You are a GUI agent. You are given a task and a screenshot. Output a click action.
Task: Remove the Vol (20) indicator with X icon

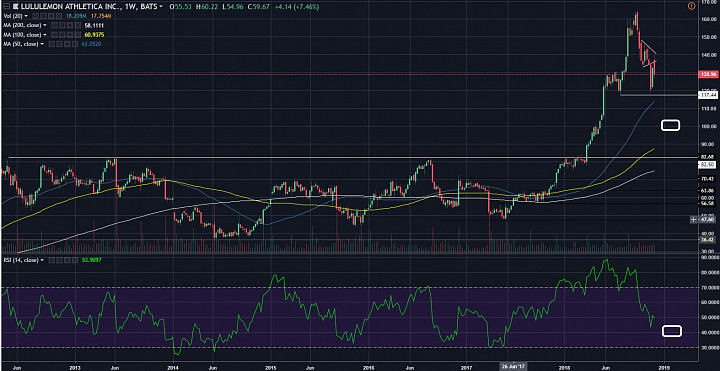59,16
